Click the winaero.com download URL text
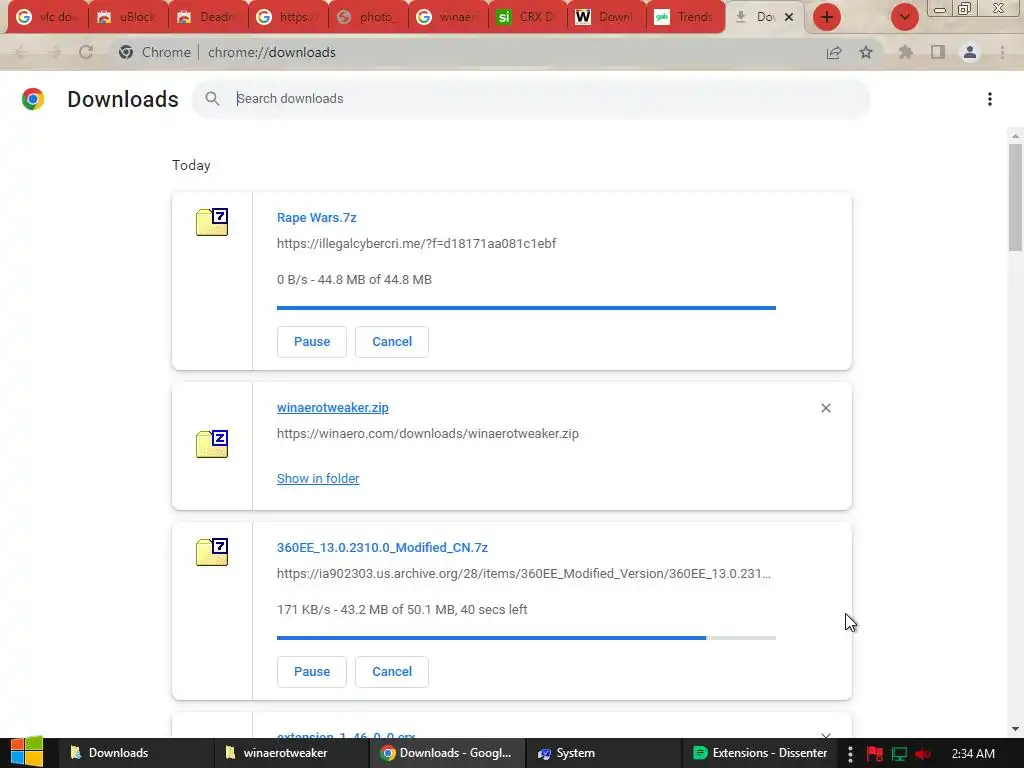 (428, 434)
